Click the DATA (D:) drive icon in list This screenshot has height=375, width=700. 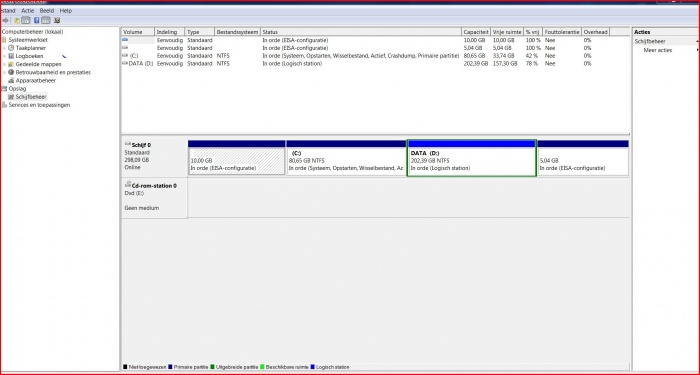(125, 64)
